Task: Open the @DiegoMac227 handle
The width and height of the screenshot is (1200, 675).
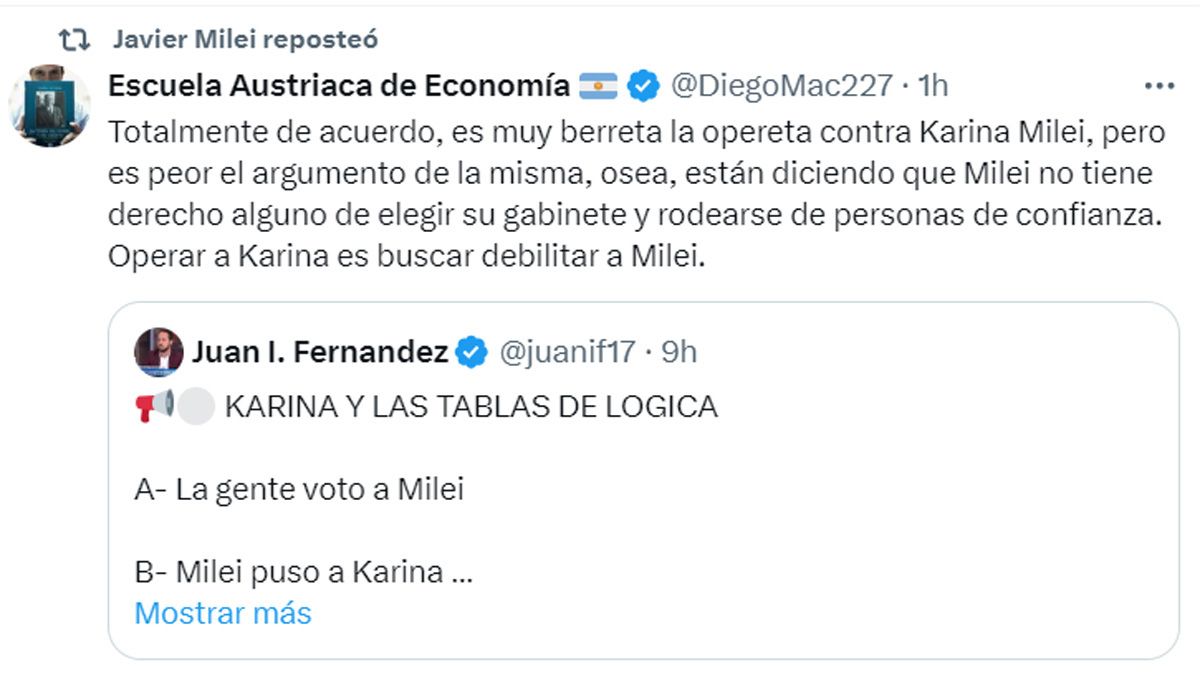Action: [x=780, y=86]
